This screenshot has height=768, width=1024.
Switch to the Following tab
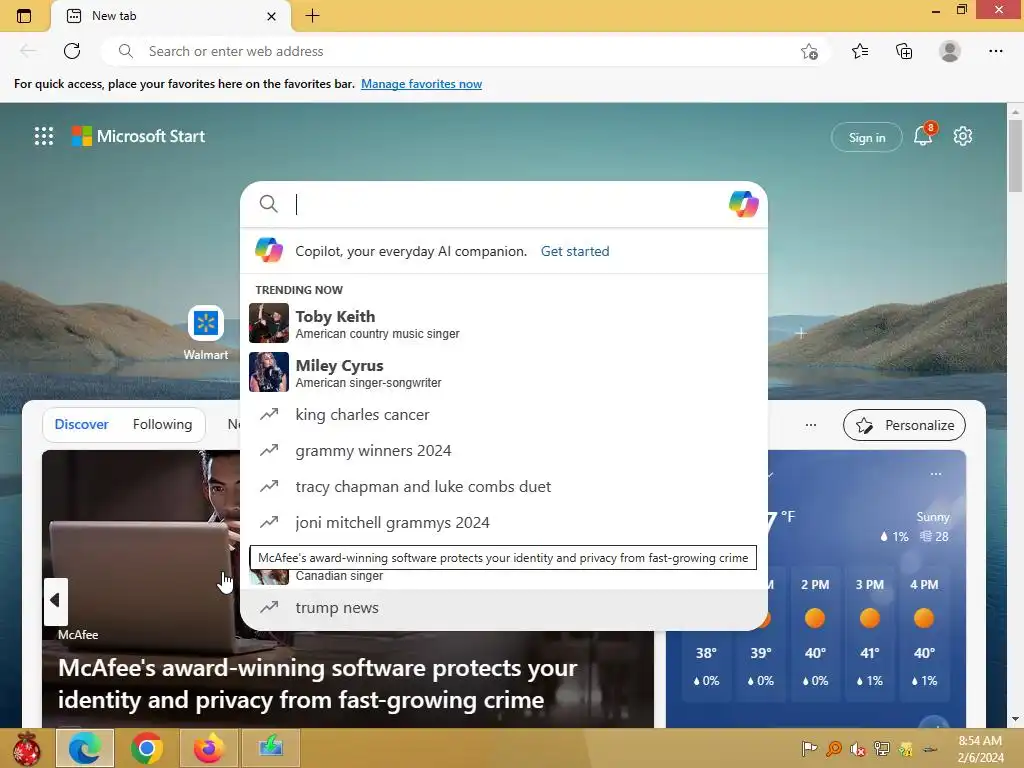pyautogui.click(x=163, y=424)
